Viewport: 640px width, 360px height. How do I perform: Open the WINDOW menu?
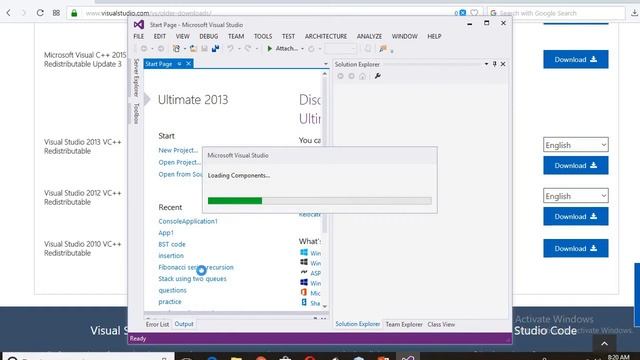tap(404, 36)
